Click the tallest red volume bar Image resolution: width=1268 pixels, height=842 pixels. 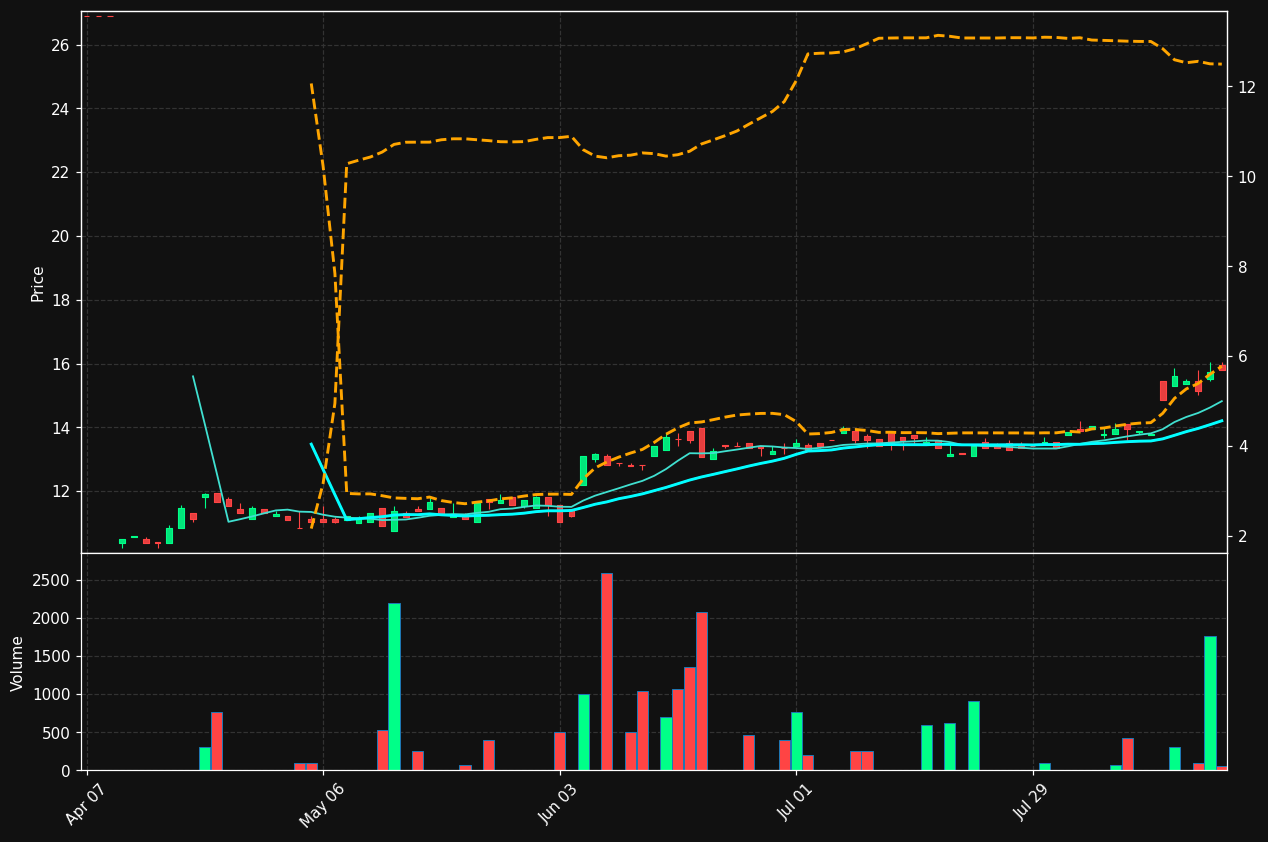[x=606, y=672]
